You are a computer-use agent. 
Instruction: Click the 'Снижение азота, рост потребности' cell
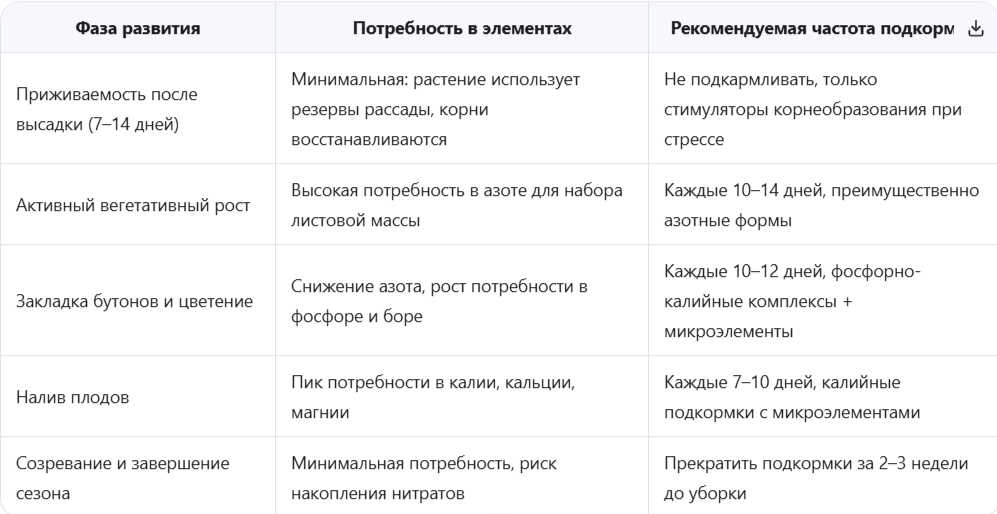(x=462, y=301)
